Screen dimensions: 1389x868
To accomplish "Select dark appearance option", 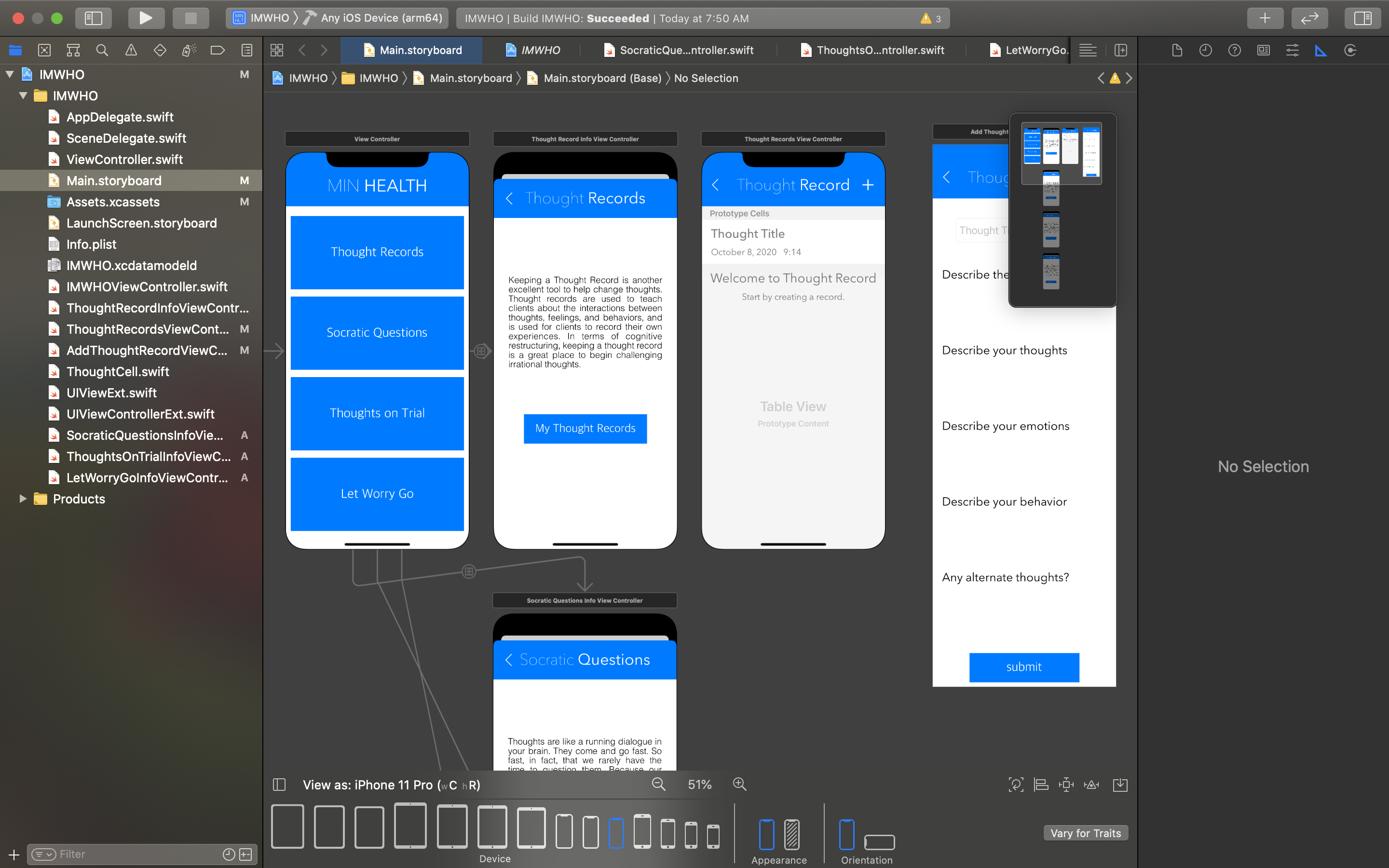I will coord(791,834).
